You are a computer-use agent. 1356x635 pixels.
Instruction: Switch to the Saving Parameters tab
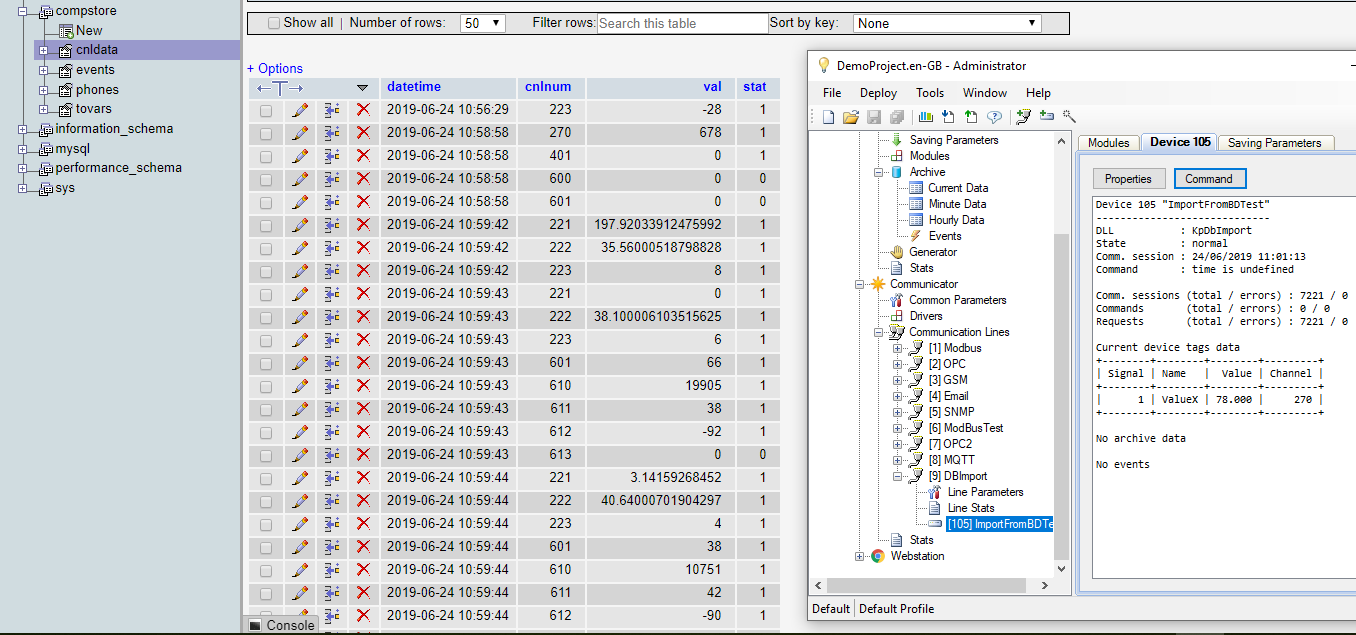1274,143
